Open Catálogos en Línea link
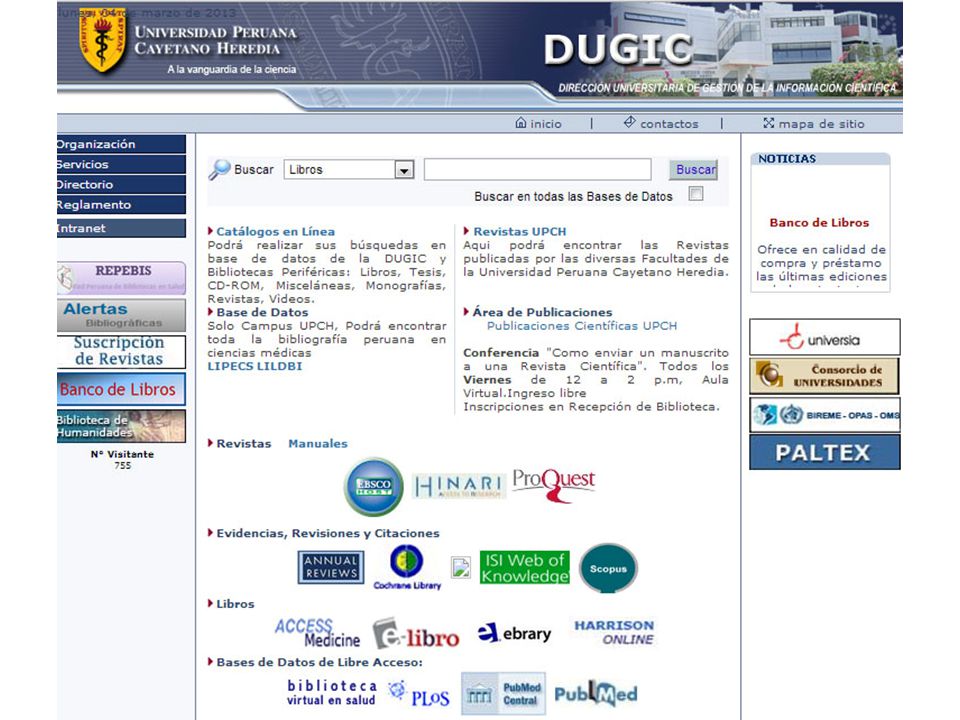This screenshot has width=960, height=720. [276, 231]
